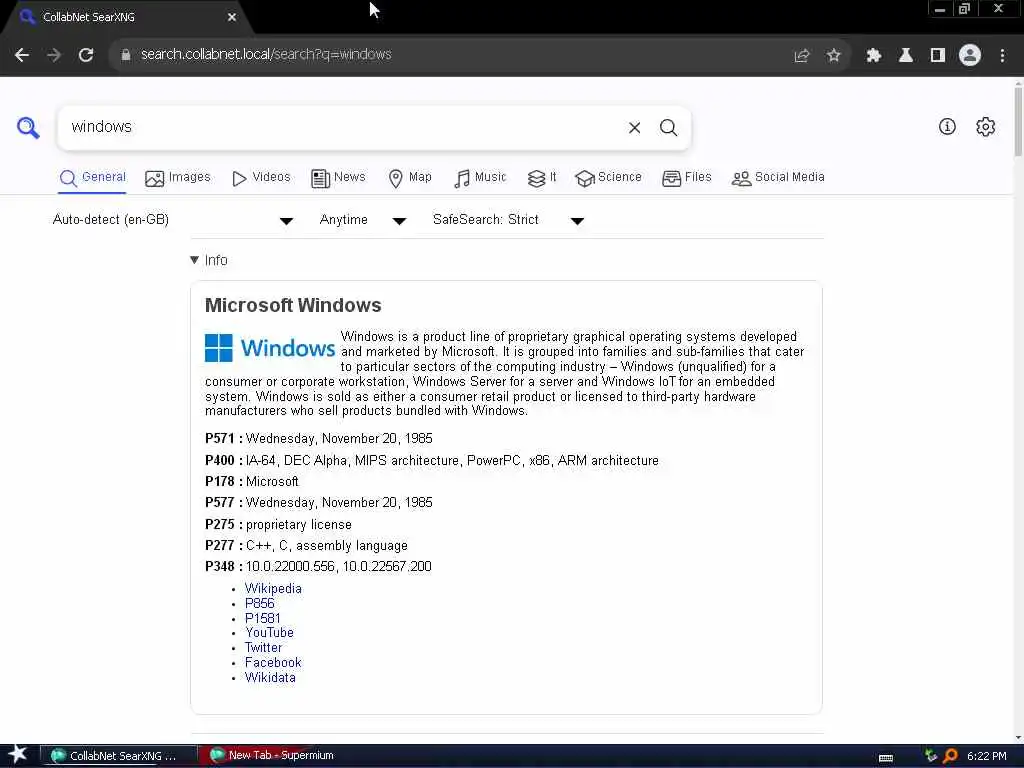Switch to the Map tab
Image resolution: width=1024 pixels, height=768 pixels.
410,178
